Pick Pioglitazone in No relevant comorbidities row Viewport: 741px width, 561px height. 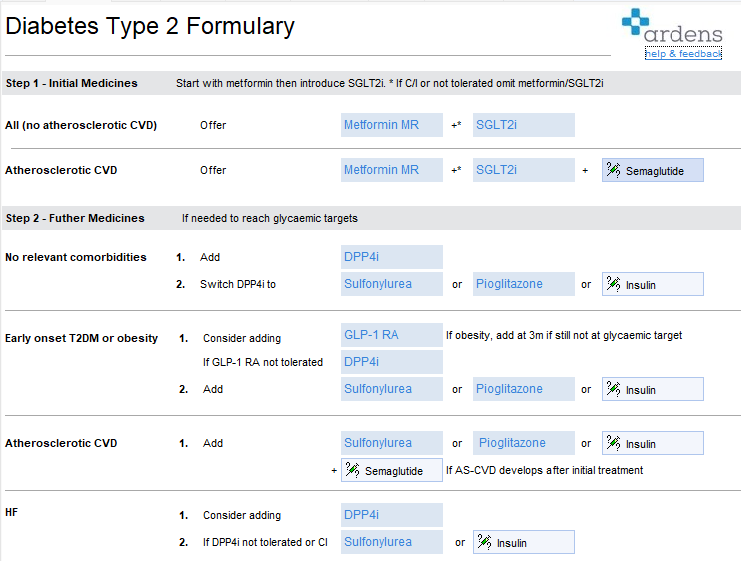click(523, 284)
